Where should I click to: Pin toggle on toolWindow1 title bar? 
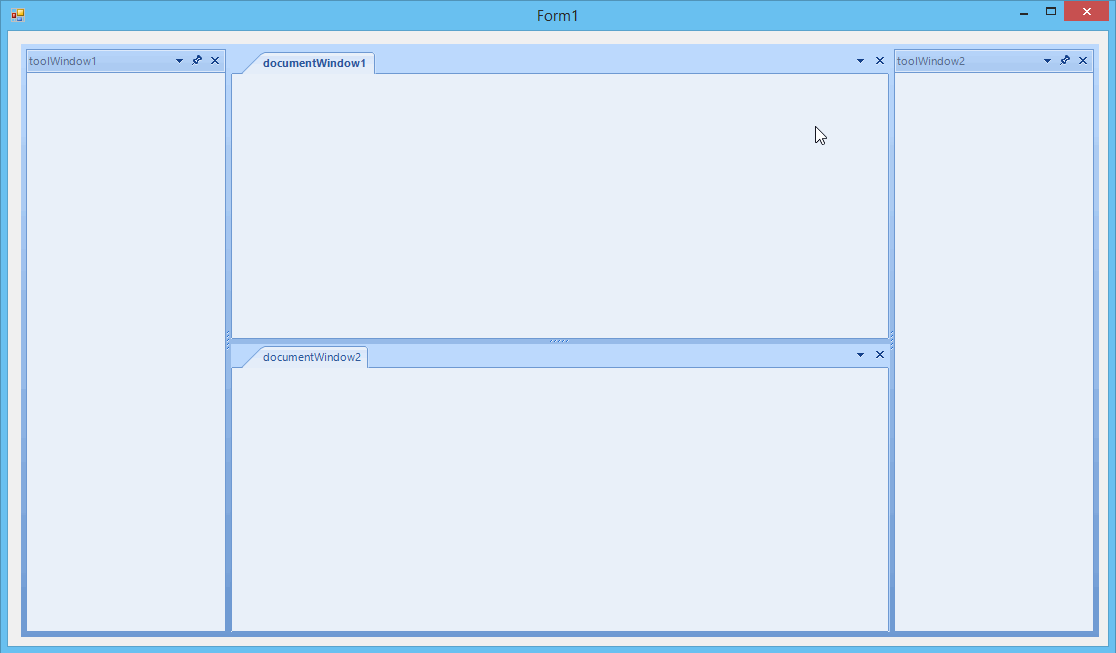click(x=197, y=61)
